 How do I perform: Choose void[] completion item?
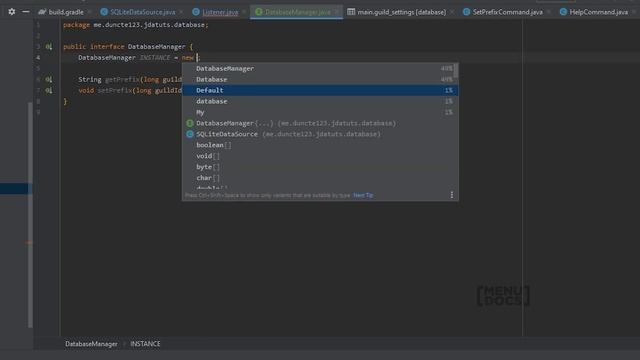320,156
